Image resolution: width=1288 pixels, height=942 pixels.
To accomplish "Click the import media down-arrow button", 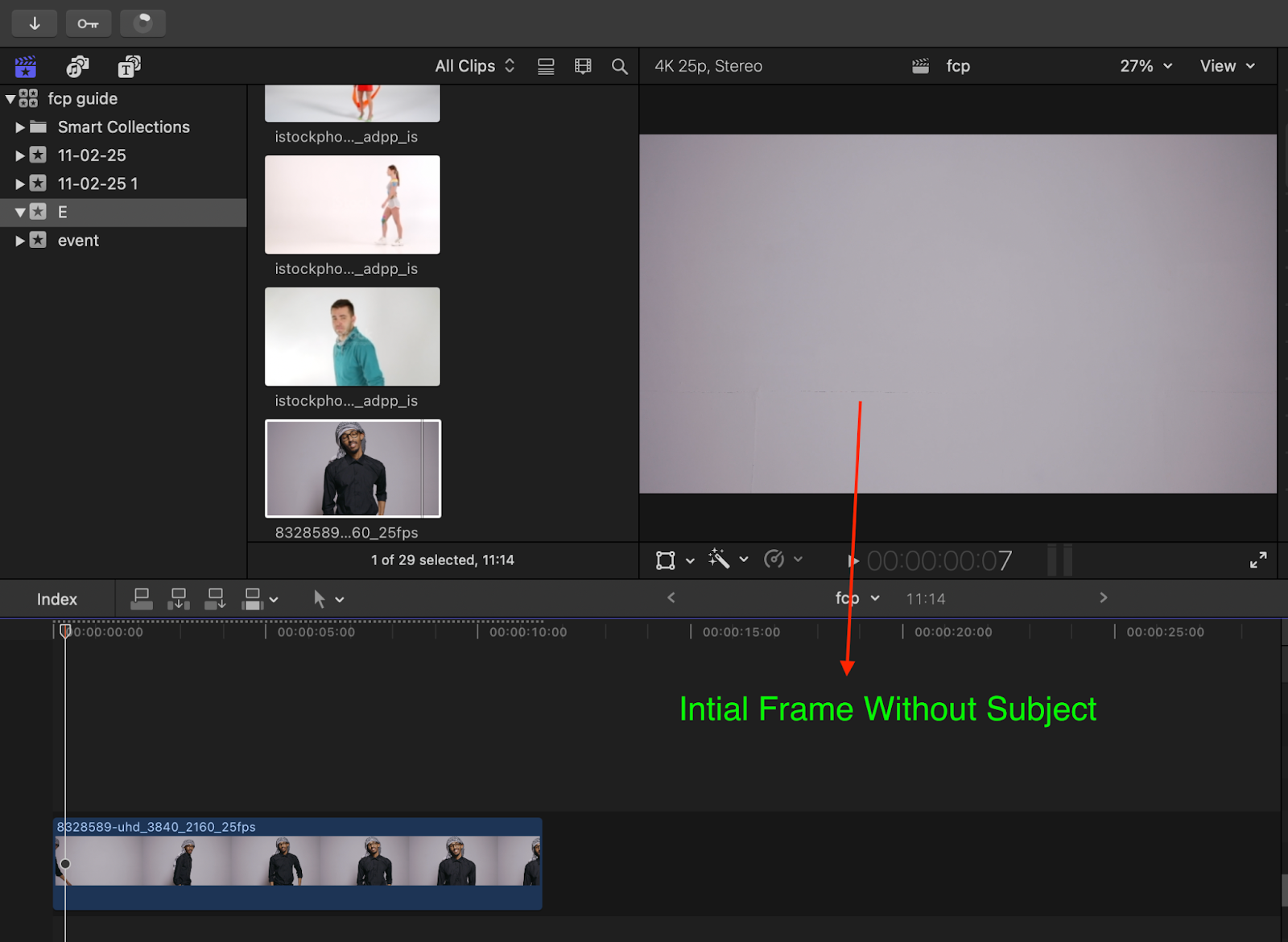I will (35, 23).
